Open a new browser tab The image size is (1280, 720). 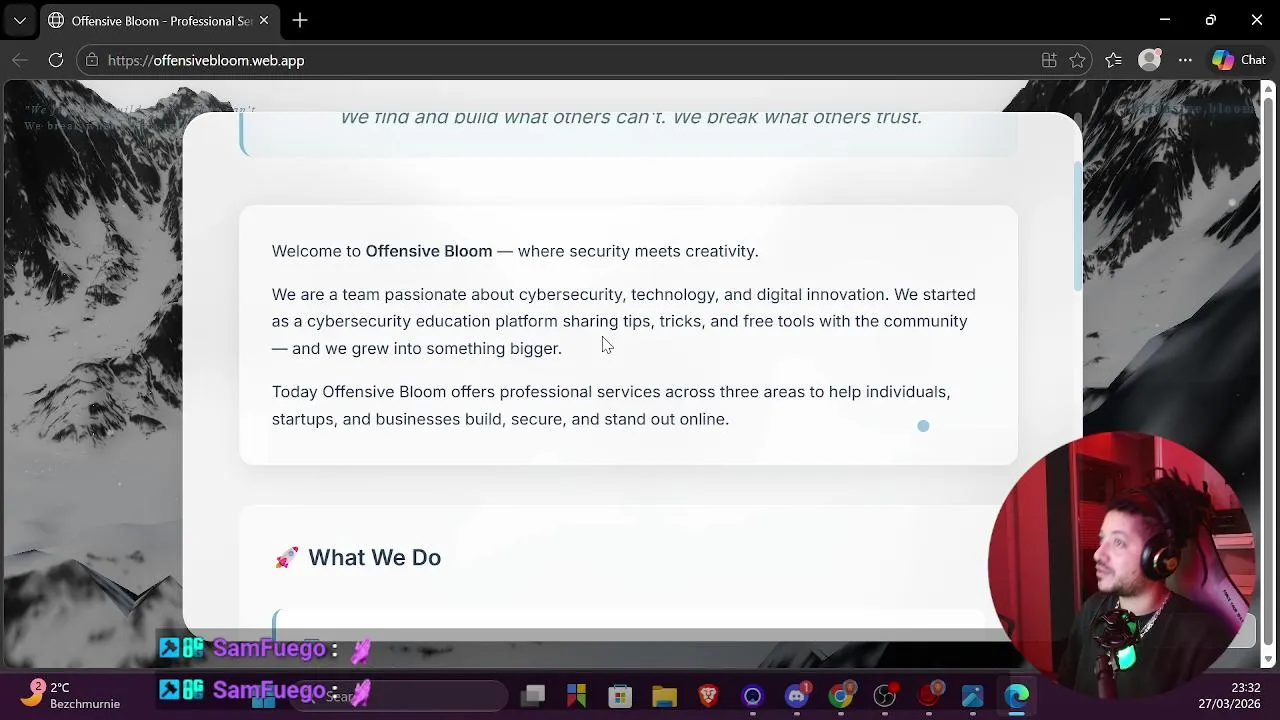tap(300, 20)
